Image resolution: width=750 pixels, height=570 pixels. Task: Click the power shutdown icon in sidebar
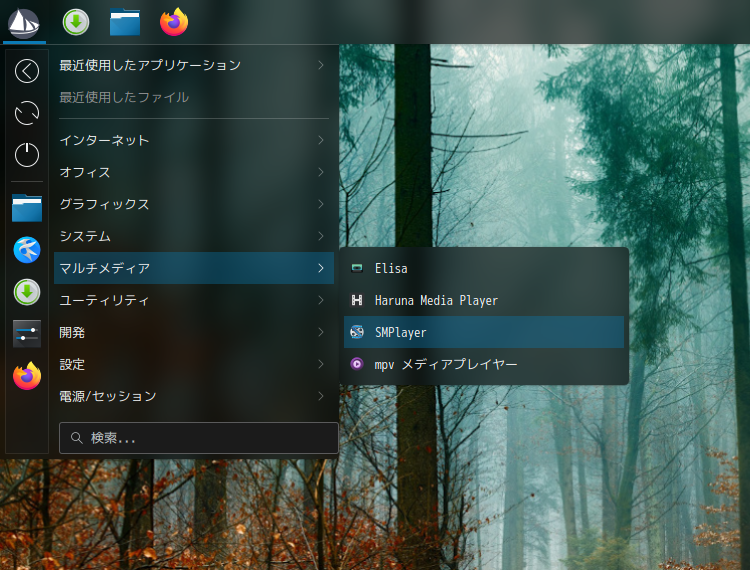click(x=27, y=154)
